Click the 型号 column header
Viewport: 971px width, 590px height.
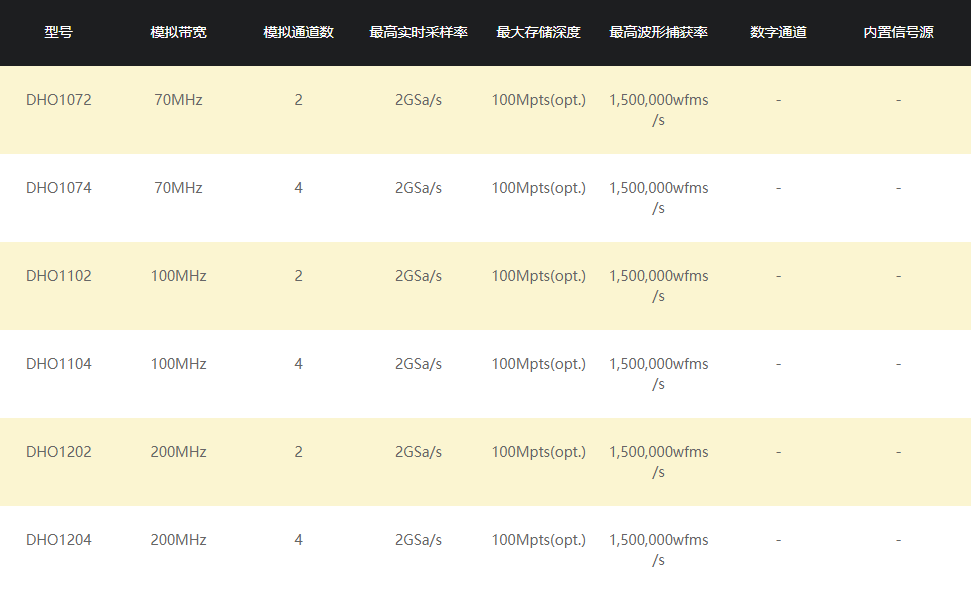tap(58, 32)
